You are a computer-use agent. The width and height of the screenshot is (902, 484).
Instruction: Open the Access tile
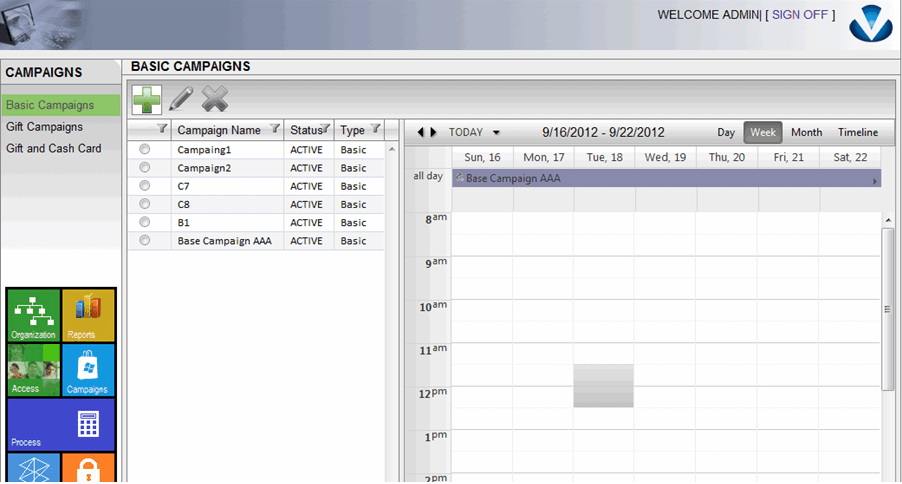coord(33,370)
